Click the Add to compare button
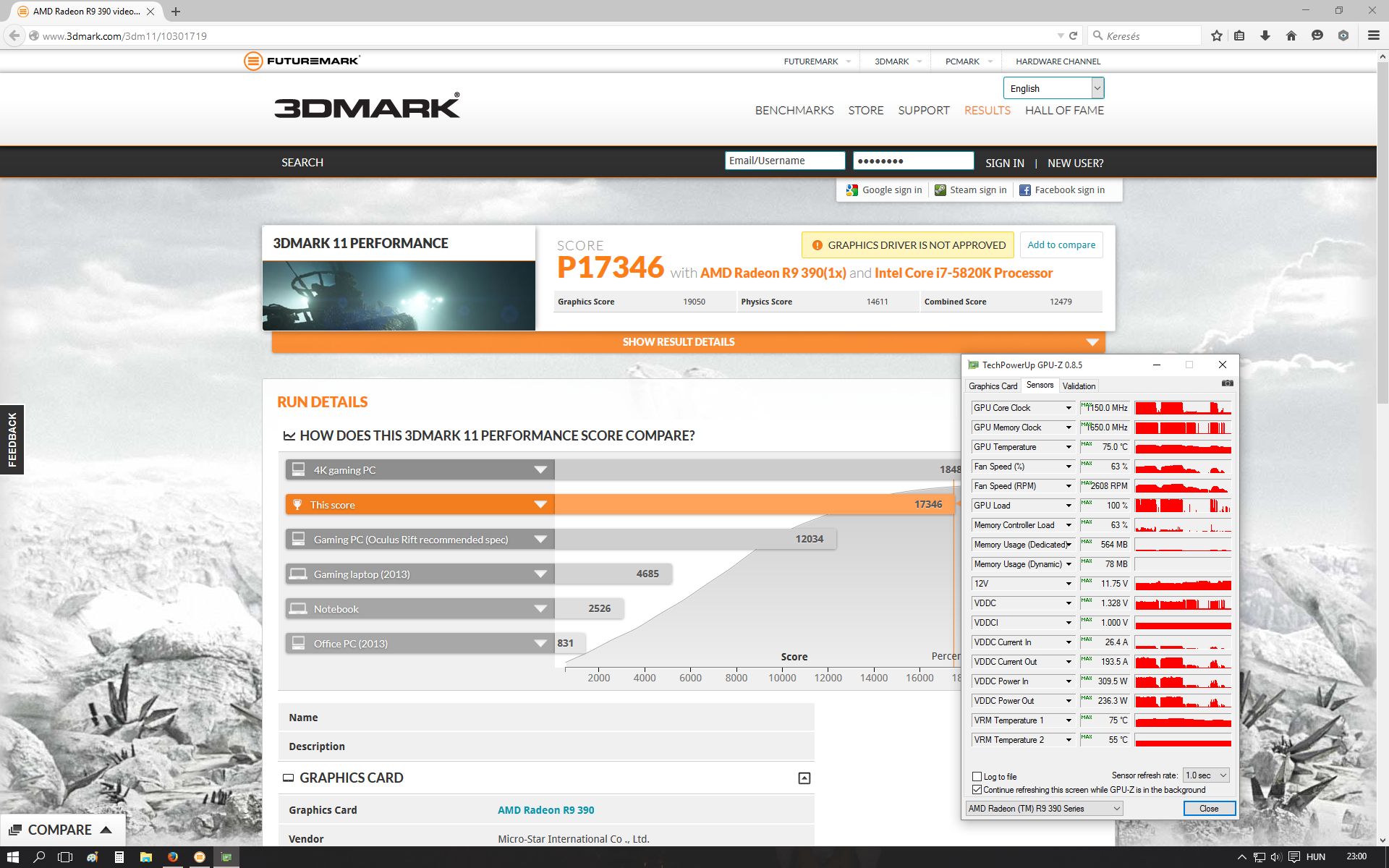1389x868 pixels. click(1061, 244)
